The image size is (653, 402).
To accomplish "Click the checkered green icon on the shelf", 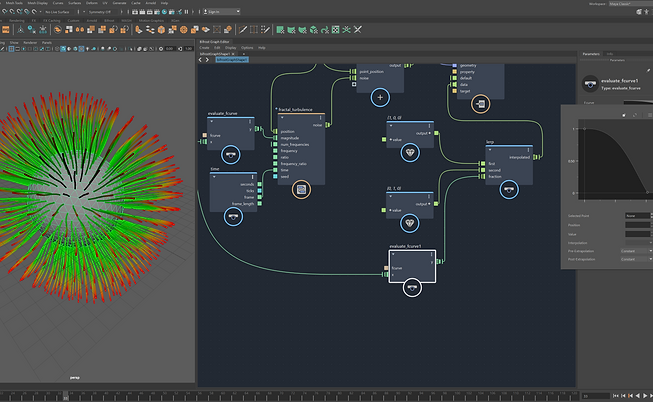I will click(335, 30).
